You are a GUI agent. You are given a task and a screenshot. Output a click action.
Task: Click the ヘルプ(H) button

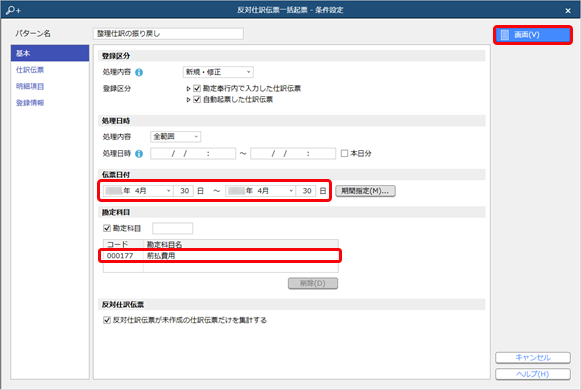[x=533, y=374]
